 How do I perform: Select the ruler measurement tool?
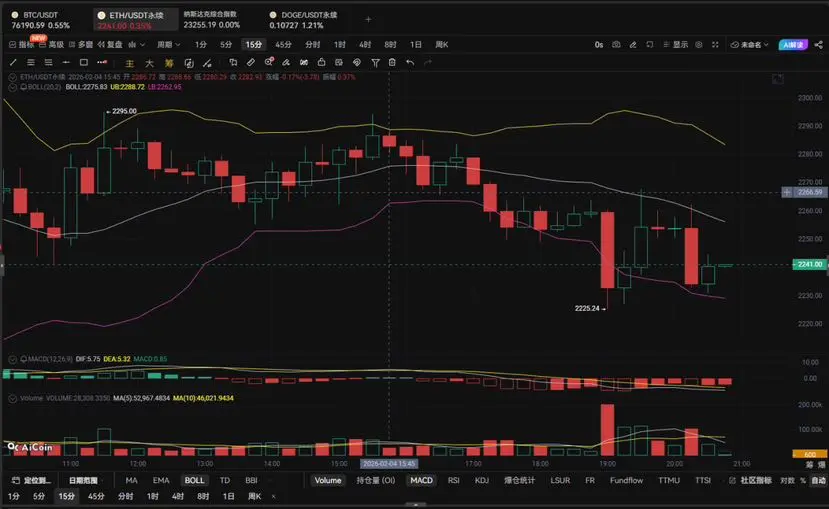(x=251, y=62)
